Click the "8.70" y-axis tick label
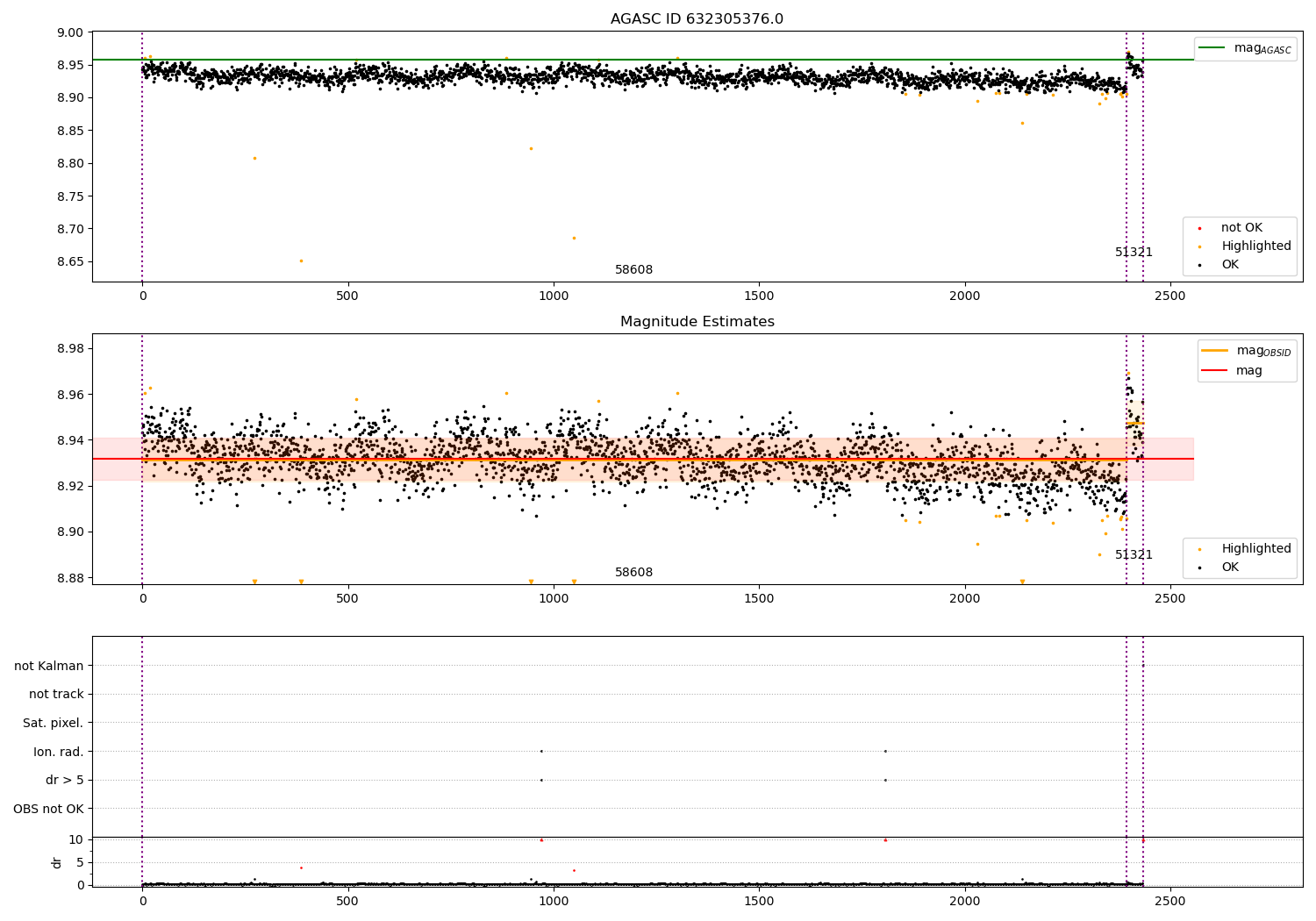Viewport: 1316px width, 921px height. pyautogui.click(x=69, y=230)
